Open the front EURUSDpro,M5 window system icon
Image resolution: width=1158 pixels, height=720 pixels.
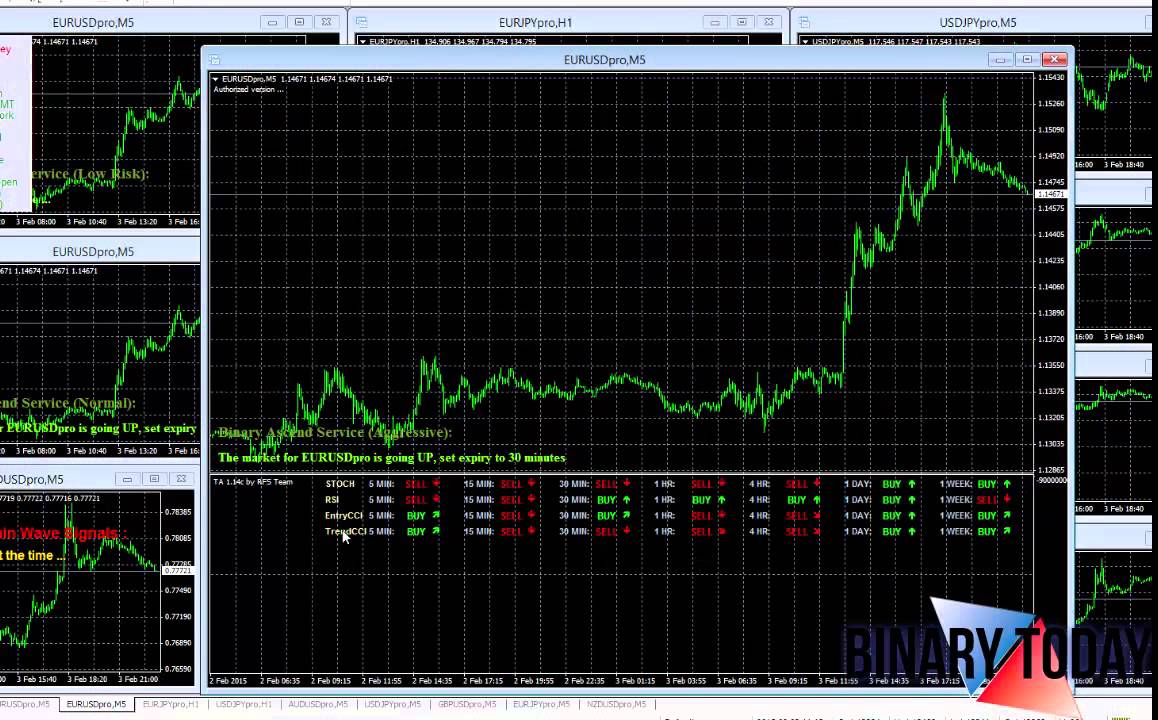(x=214, y=60)
